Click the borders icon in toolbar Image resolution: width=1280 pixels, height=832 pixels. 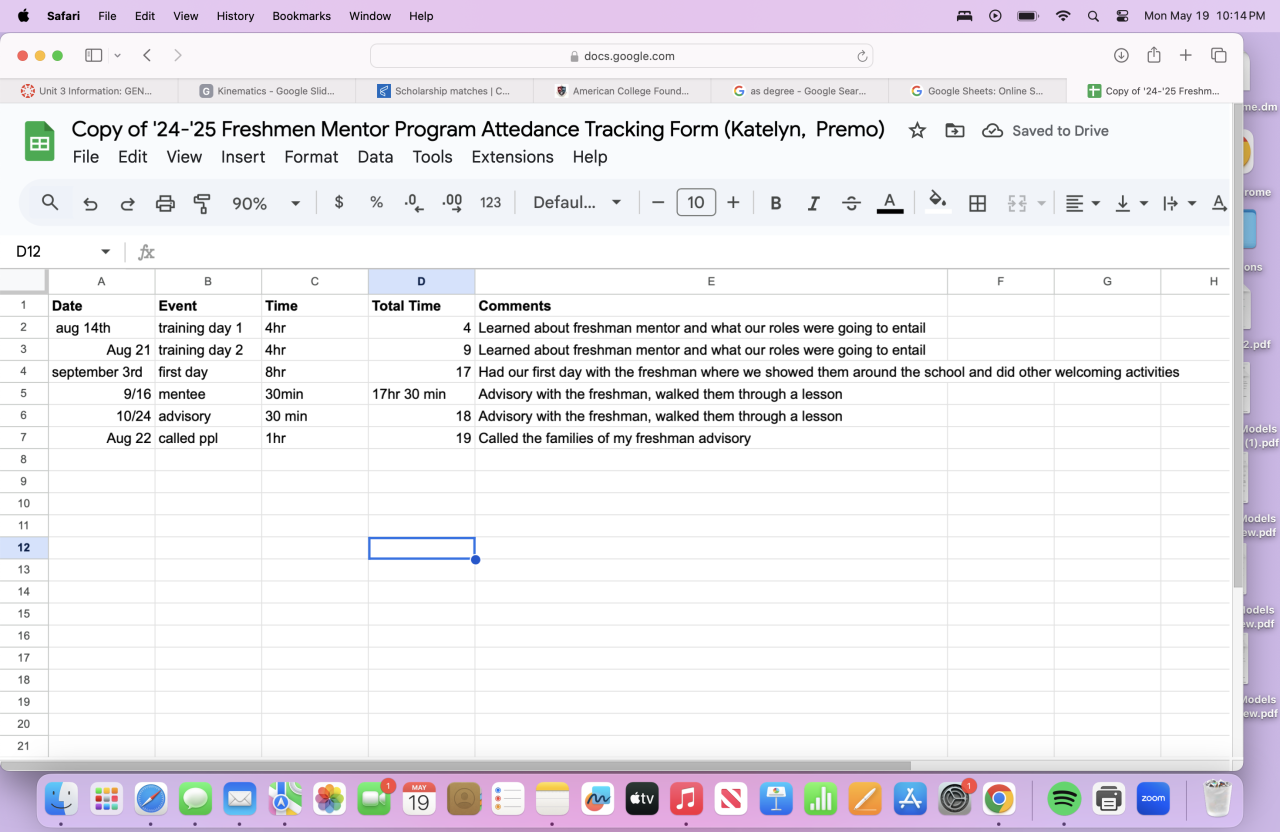977,203
